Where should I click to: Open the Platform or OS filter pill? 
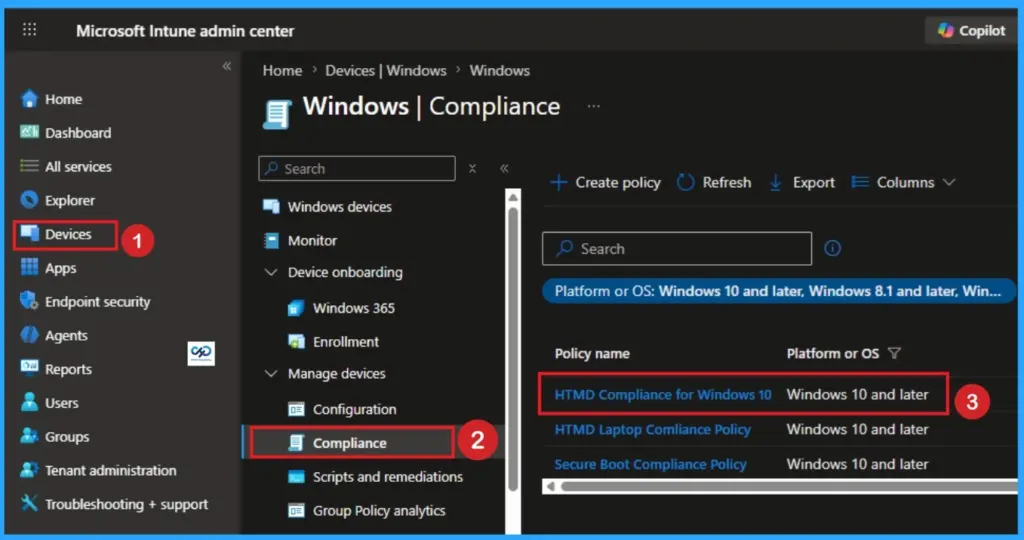(778, 291)
